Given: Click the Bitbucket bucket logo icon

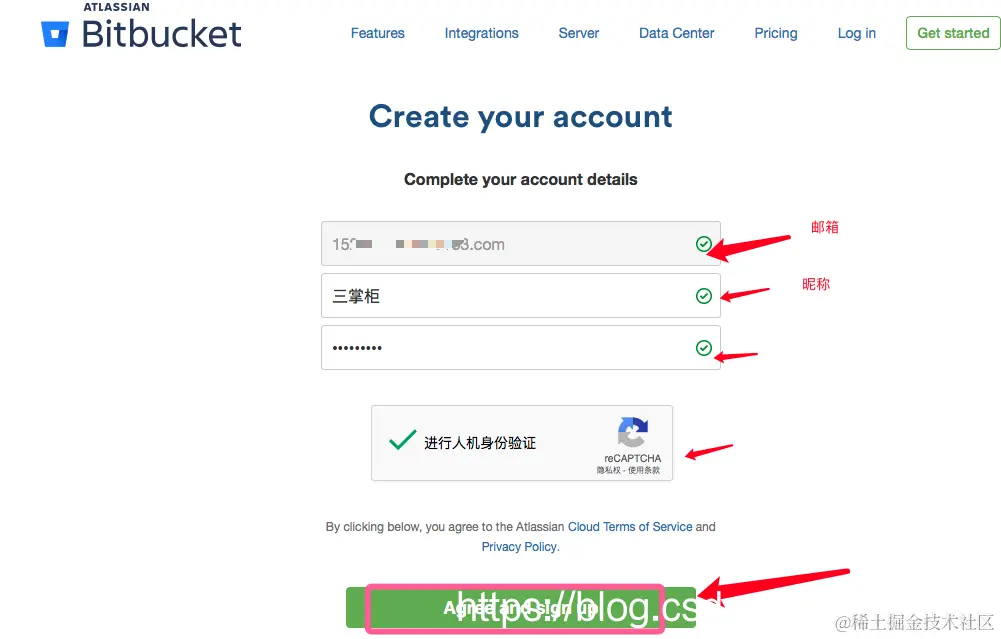Looking at the screenshot, I should point(55,34).
